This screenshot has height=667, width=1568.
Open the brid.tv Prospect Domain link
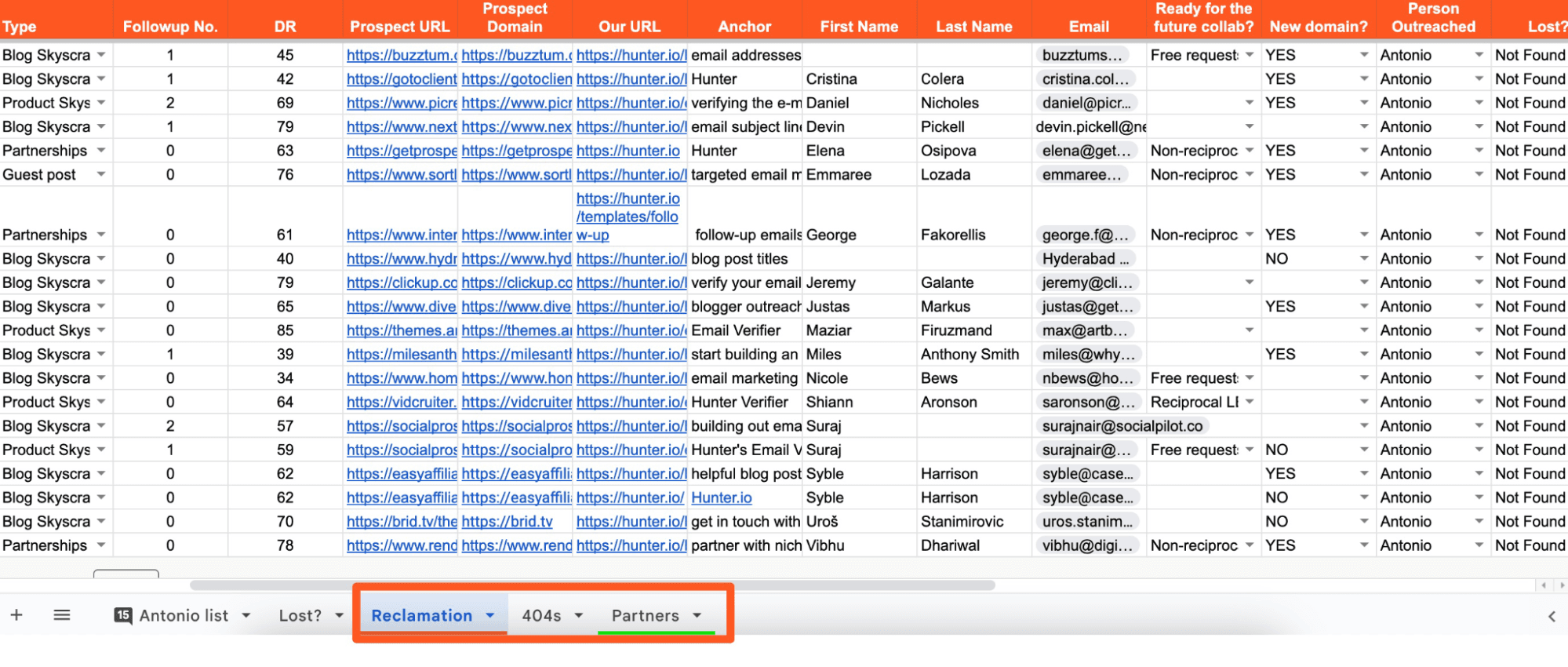[507, 522]
